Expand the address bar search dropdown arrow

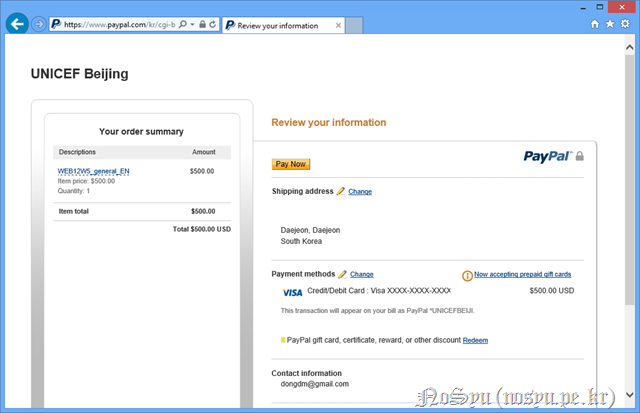[x=192, y=23]
